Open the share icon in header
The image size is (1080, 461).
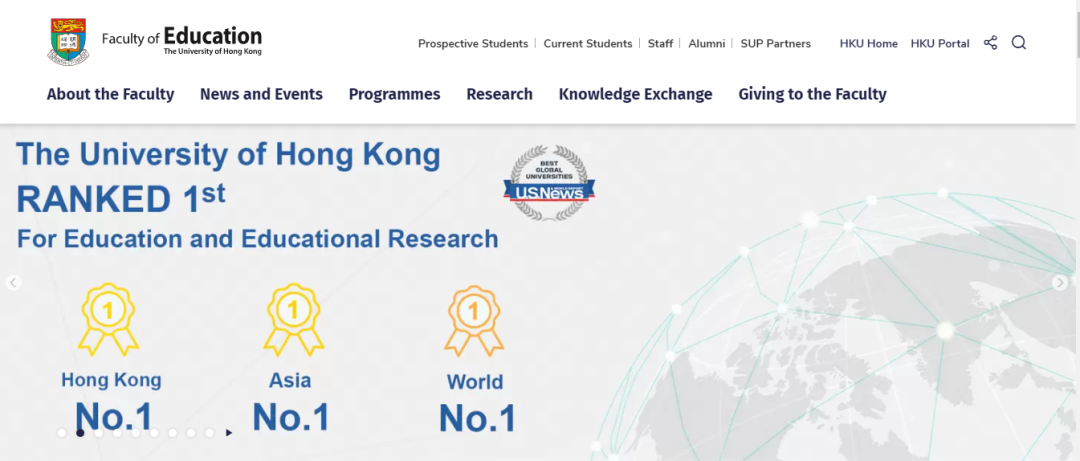[990, 43]
